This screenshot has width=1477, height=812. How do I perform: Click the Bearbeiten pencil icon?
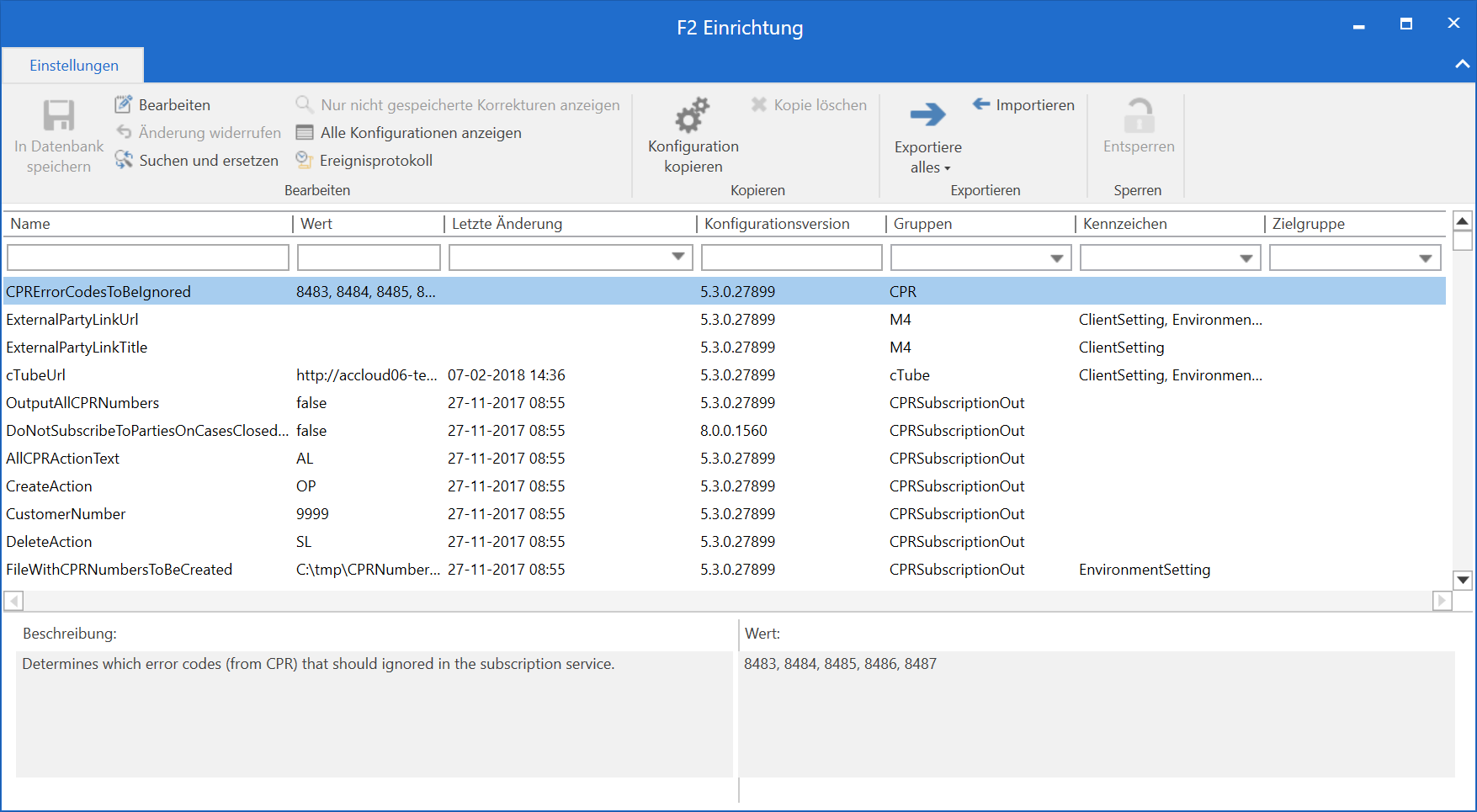pyautogui.click(x=124, y=104)
